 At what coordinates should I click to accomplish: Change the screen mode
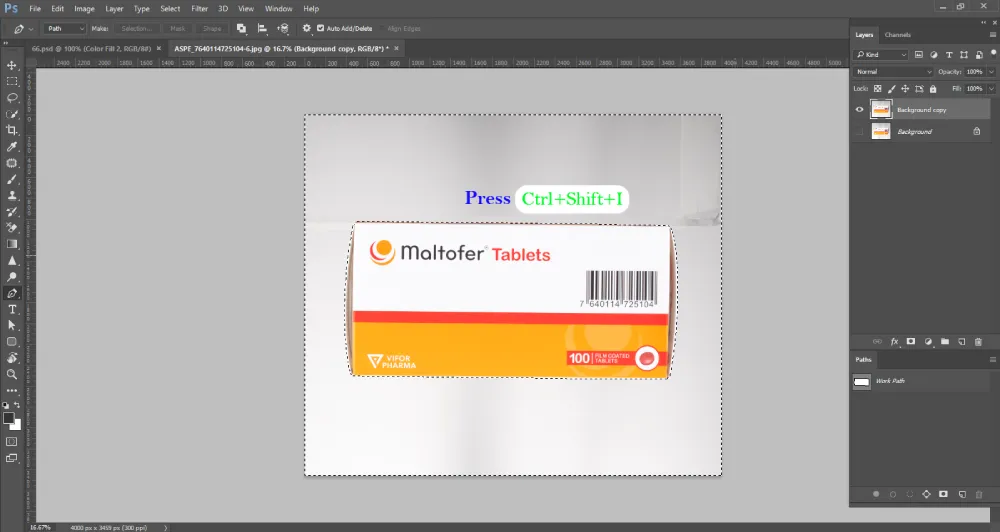click(x=11, y=458)
